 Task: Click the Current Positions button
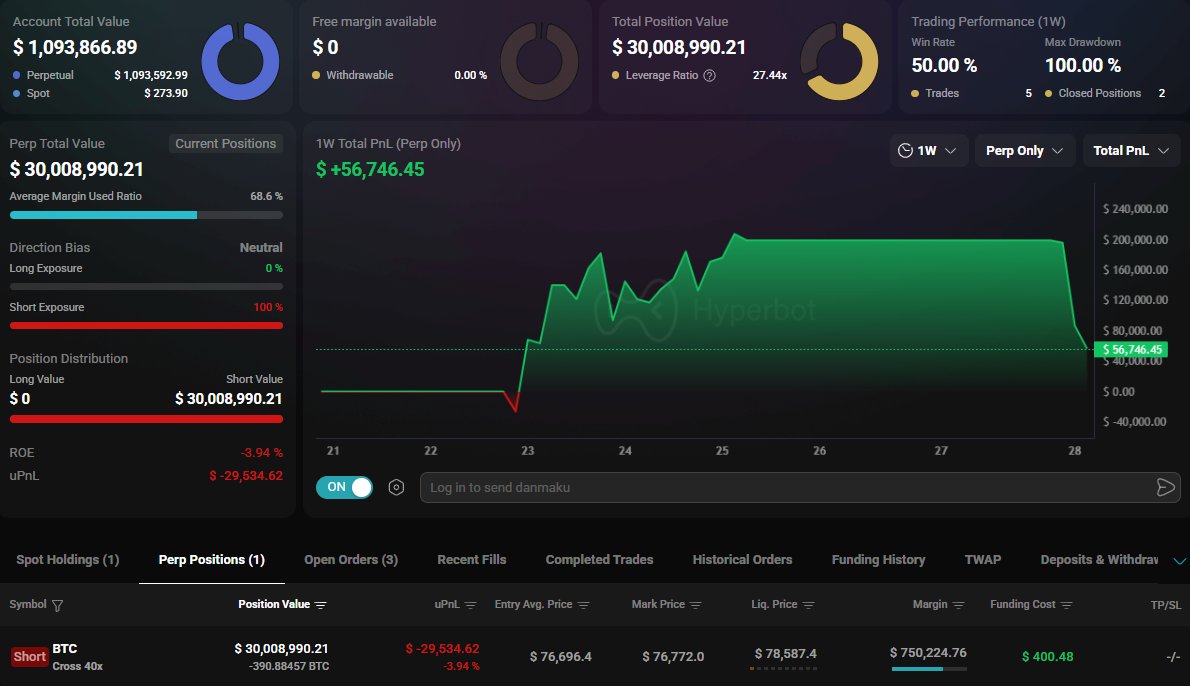[x=225, y=143]
